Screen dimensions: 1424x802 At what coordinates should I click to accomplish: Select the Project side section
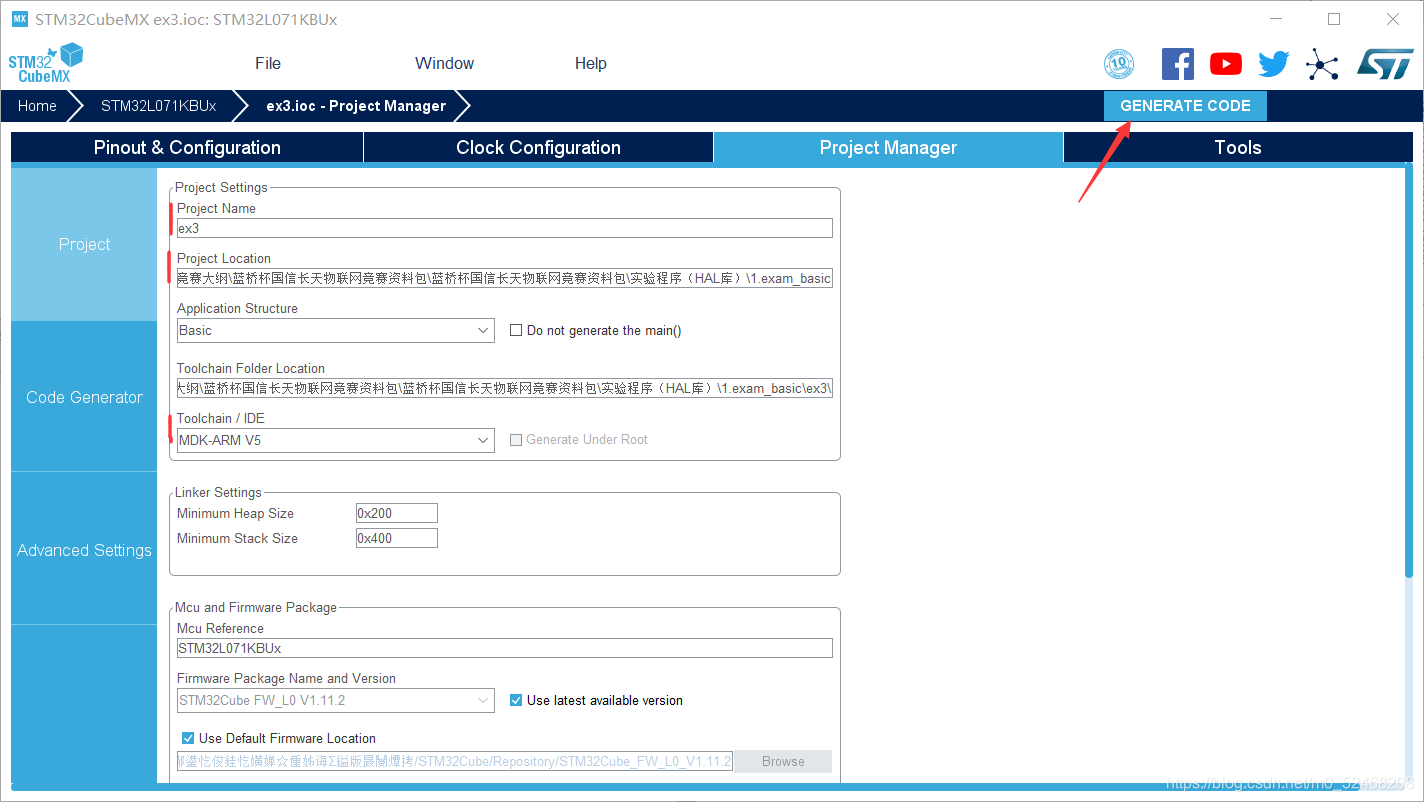click(84, 244)
